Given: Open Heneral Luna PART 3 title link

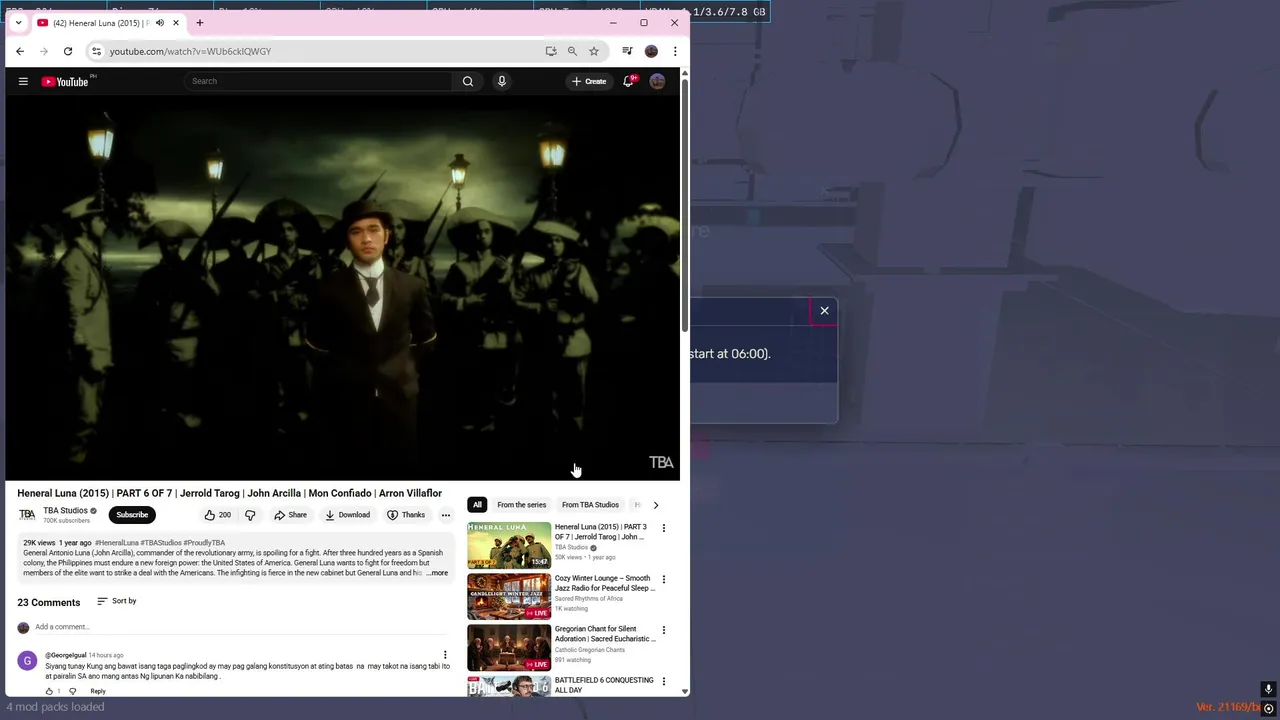Looking at the screenshot, I should coord(601,532).
